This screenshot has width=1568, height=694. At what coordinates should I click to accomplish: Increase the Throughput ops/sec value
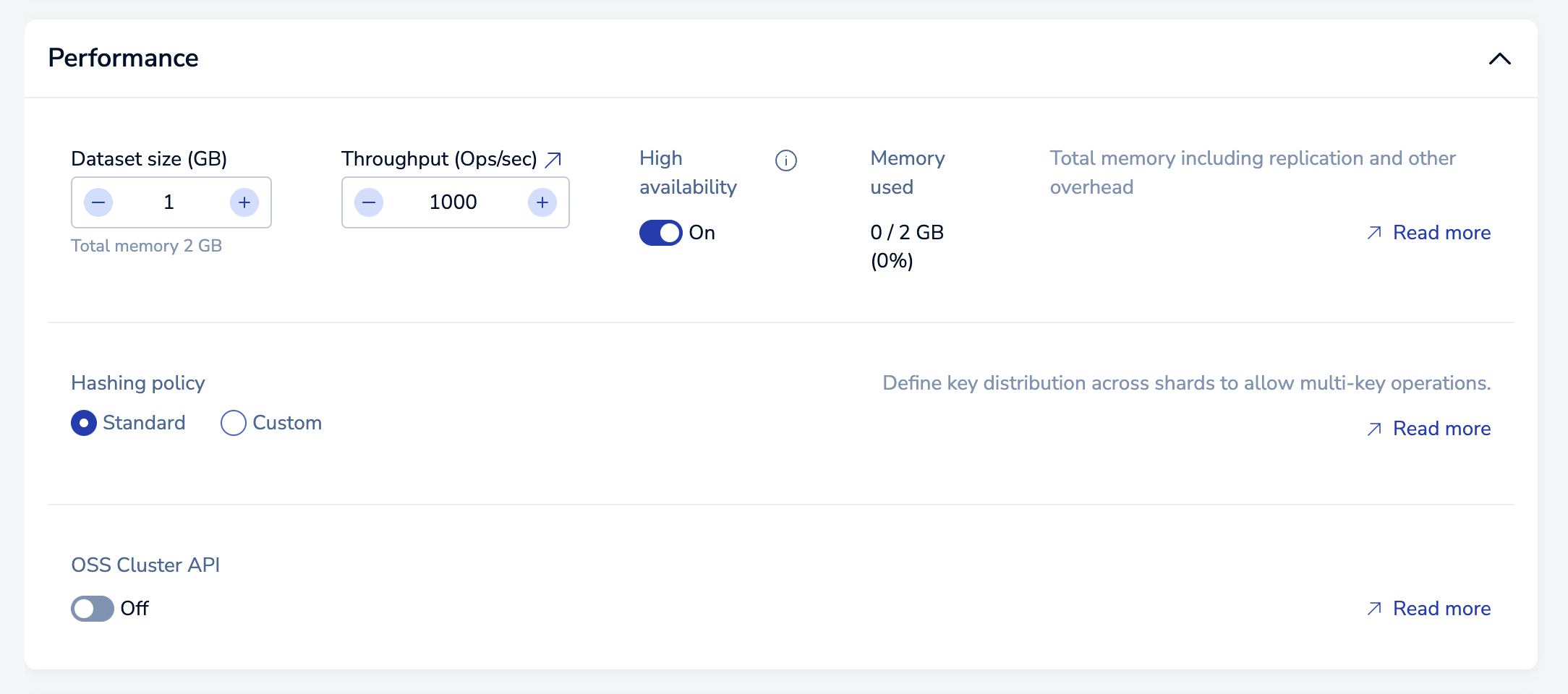[542, 202]
